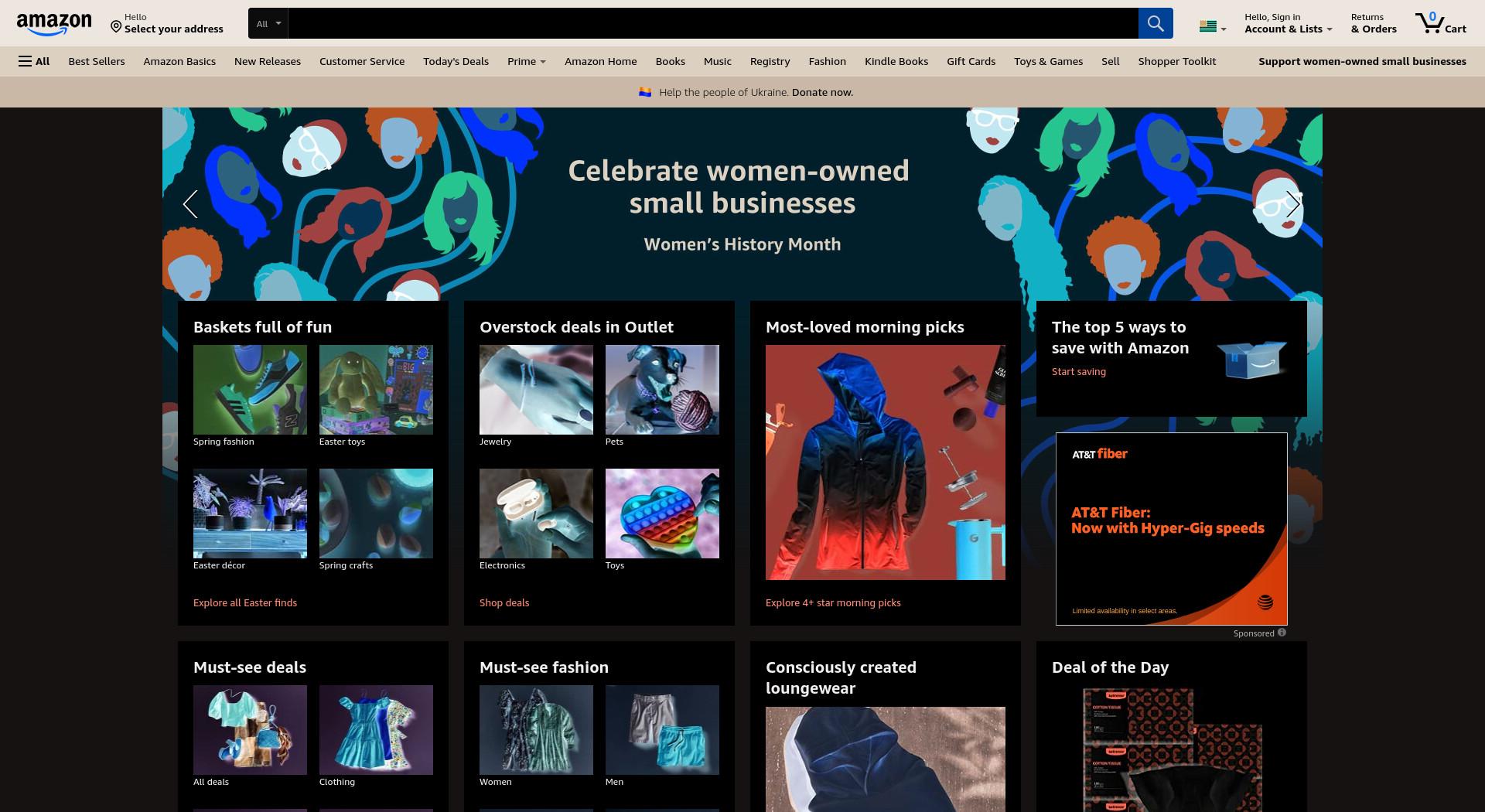Screen dimensions: 1485x812
Task: Click Celebrate women-owned small businesses banner text
Action: [x=739, y=187]
